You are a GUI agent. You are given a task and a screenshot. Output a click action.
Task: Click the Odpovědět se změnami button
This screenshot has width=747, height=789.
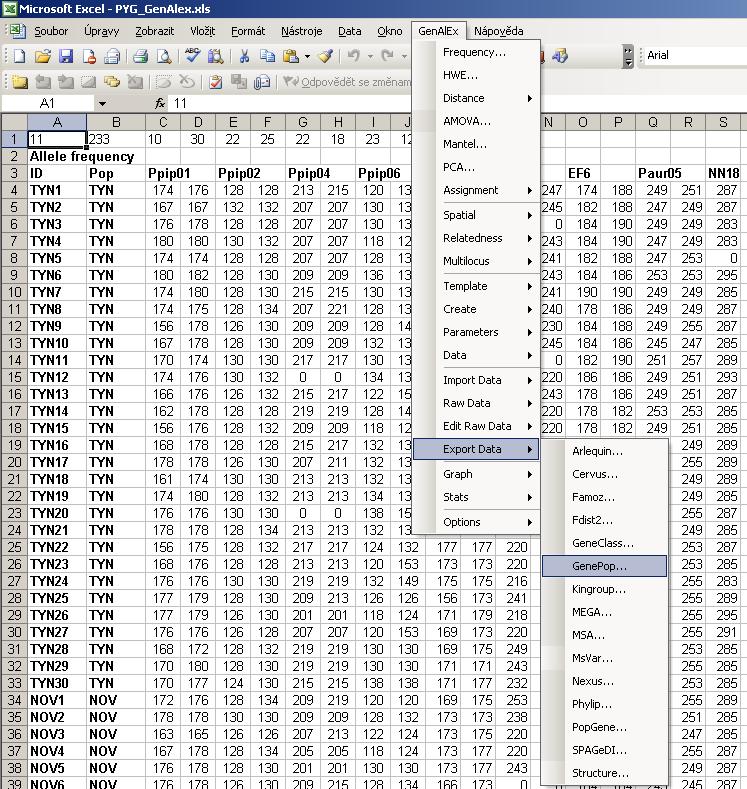pos(346,82)
